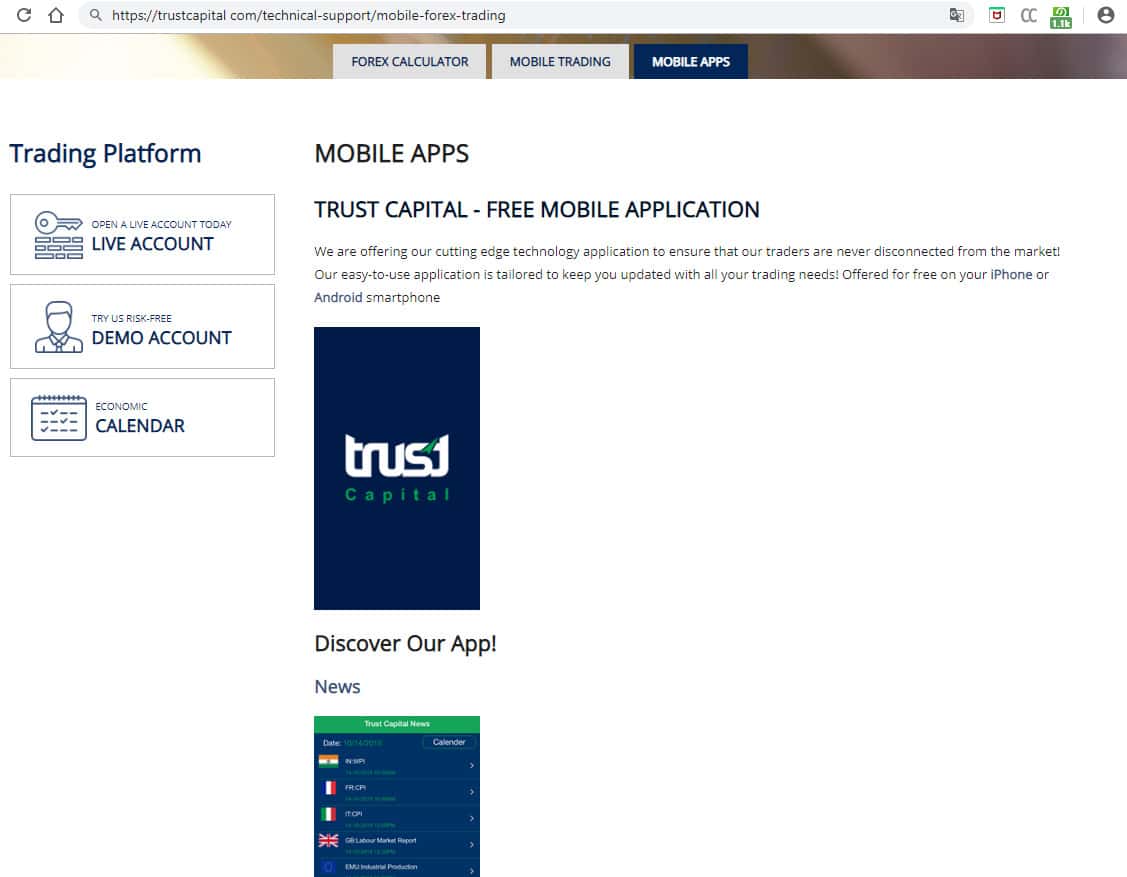Follow the Android link in the description

(x=338, y=298)
